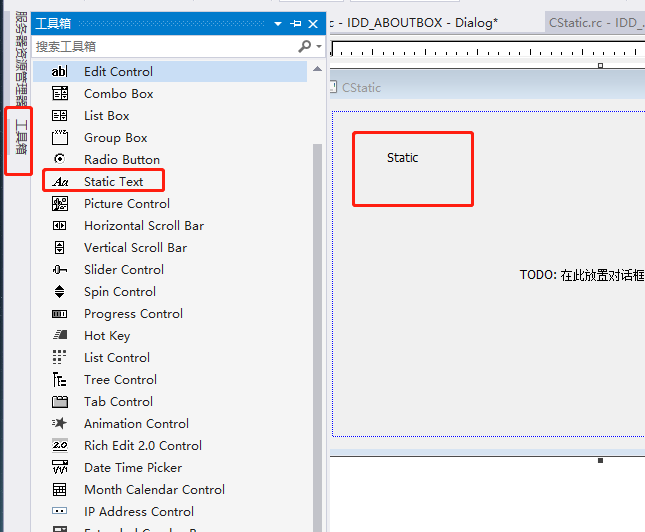Select the Month Calendar Control icon
Viewport: 645px width, 532px height.
[60, 489]
